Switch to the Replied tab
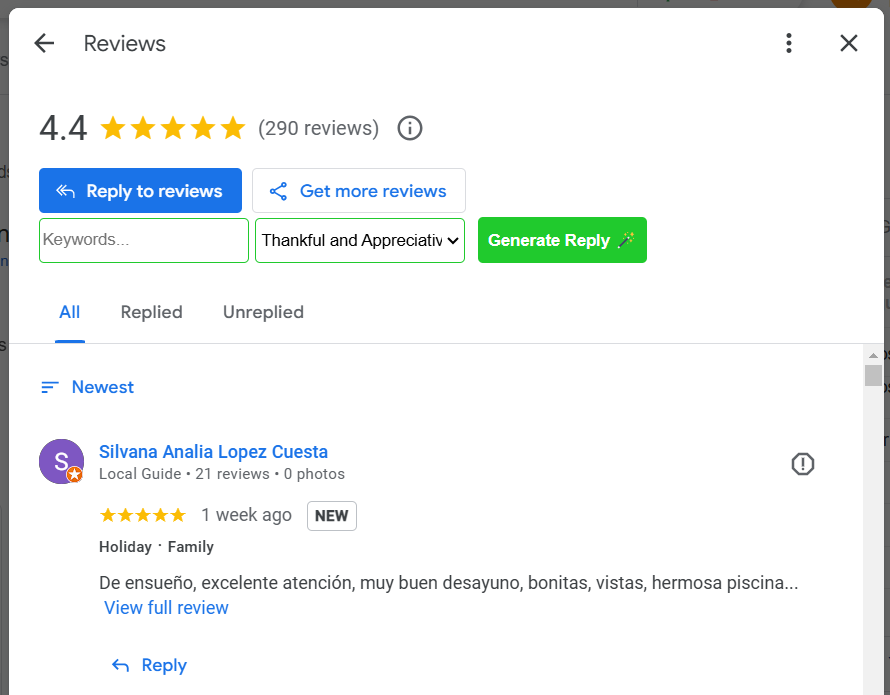Viewport: 890px width, 695px height. tap(152, 312)
